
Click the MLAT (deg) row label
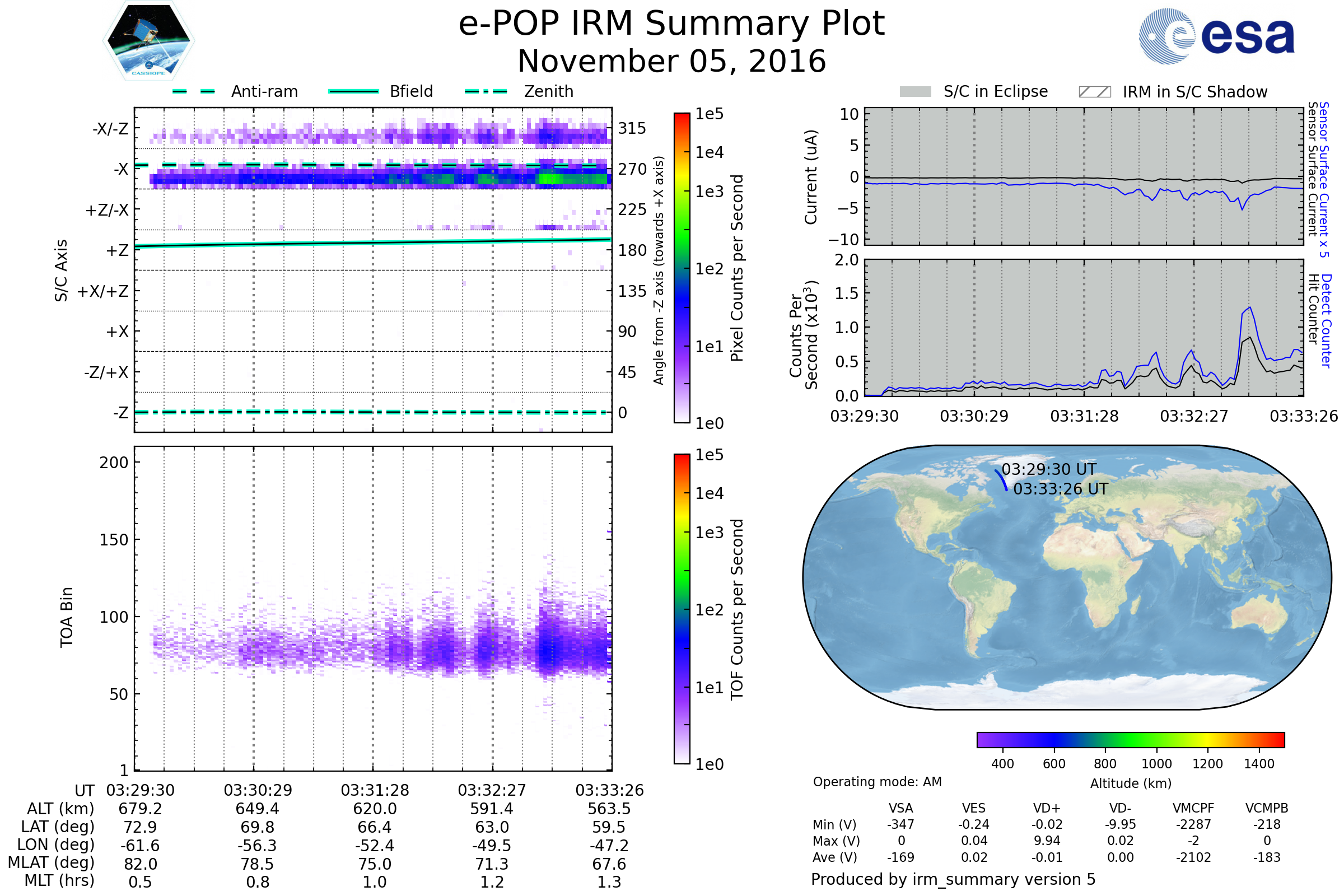(51, 862)
